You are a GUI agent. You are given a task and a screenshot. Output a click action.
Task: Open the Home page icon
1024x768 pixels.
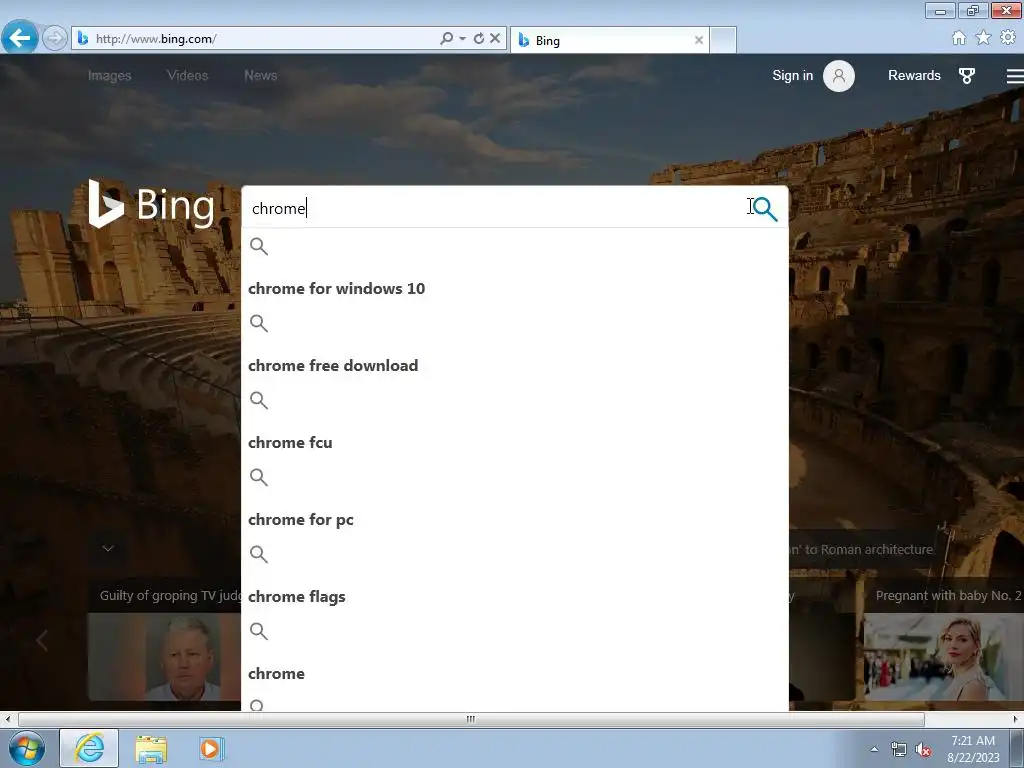click(959, 38)
